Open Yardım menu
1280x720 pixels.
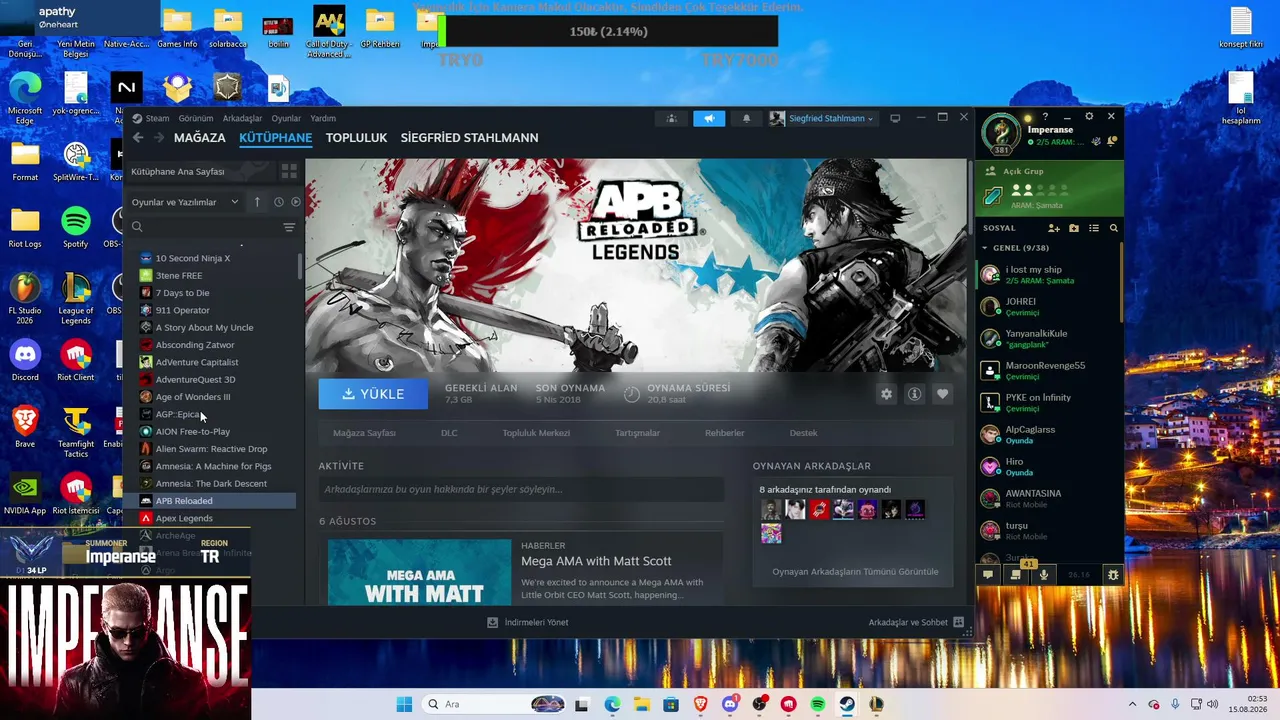click(323, 118)
